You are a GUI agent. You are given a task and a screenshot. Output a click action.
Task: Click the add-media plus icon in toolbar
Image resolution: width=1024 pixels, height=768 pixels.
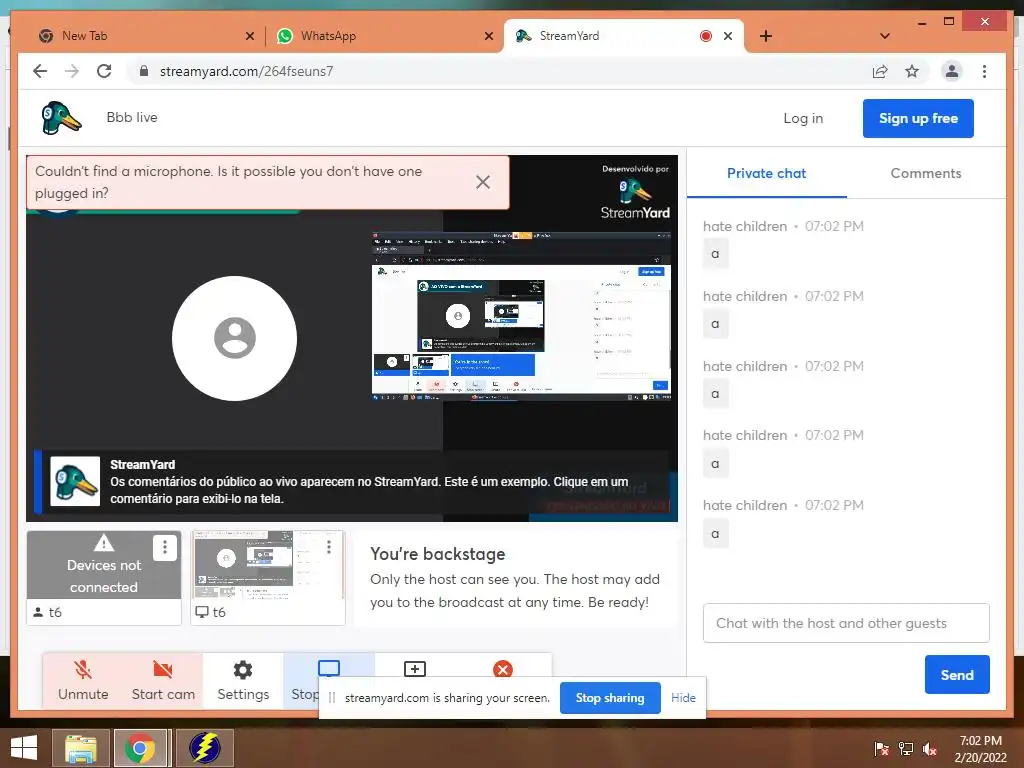[415, 669]
